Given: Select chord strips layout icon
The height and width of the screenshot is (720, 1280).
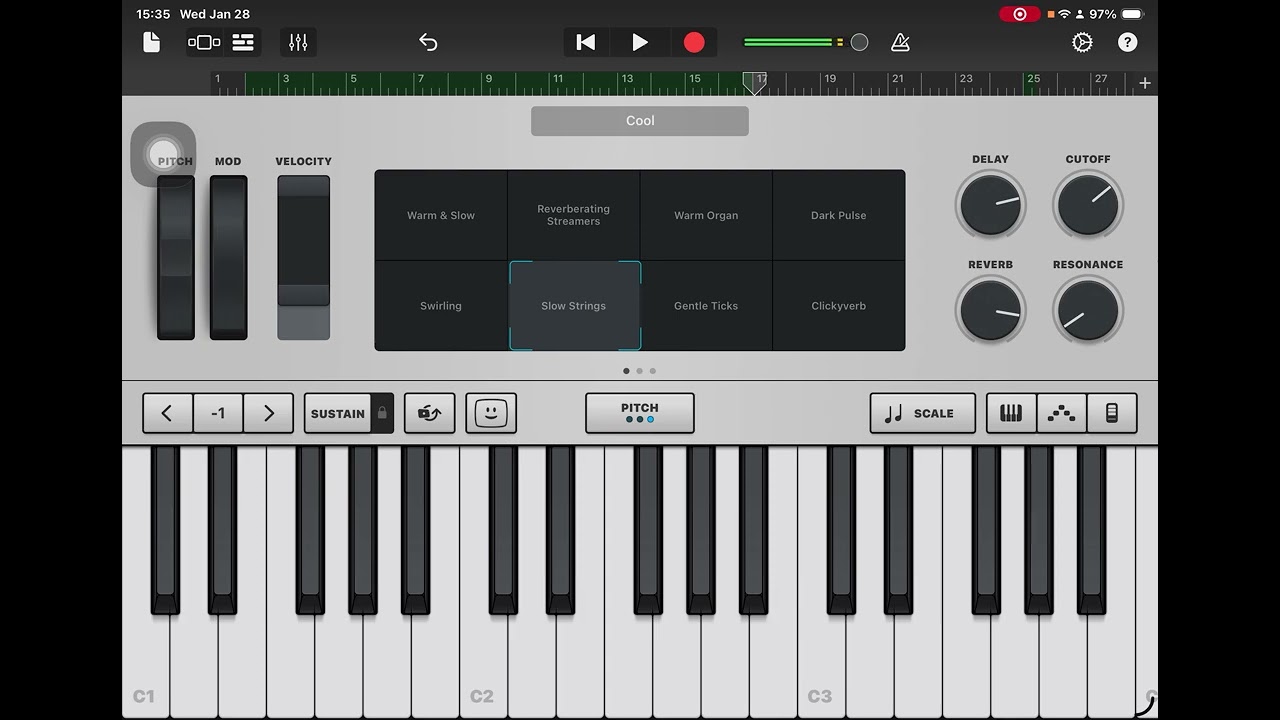Looking at the screenshot, I should coord(1061,413).
